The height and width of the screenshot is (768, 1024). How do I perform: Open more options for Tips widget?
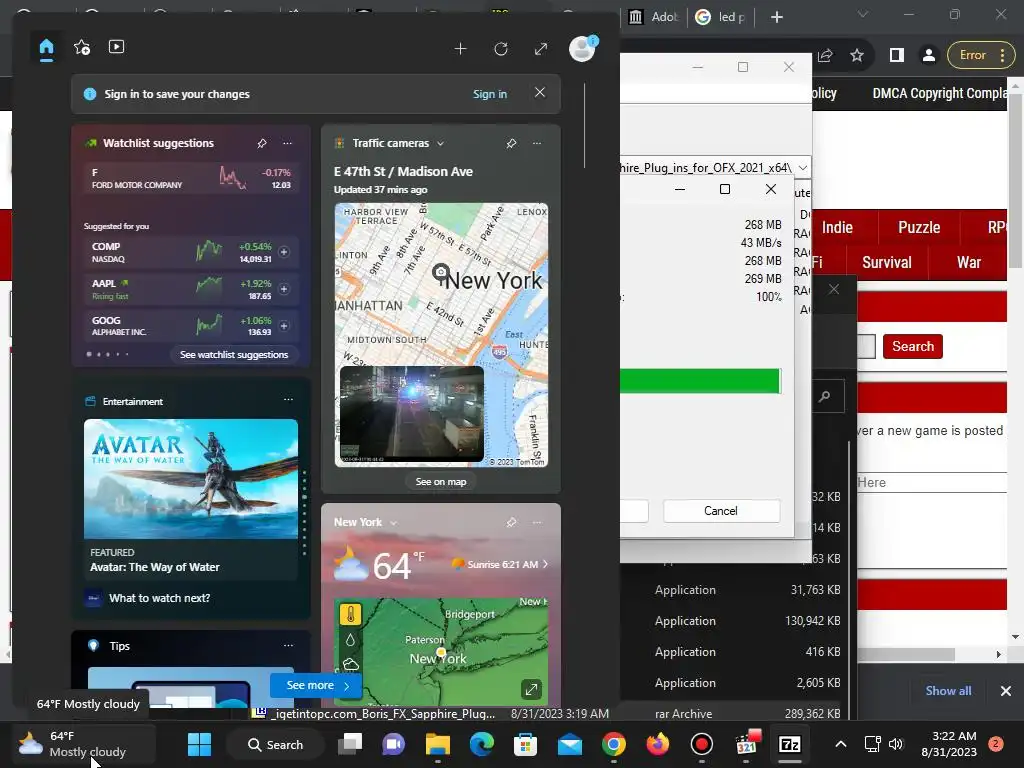click(x=288, y=646)
